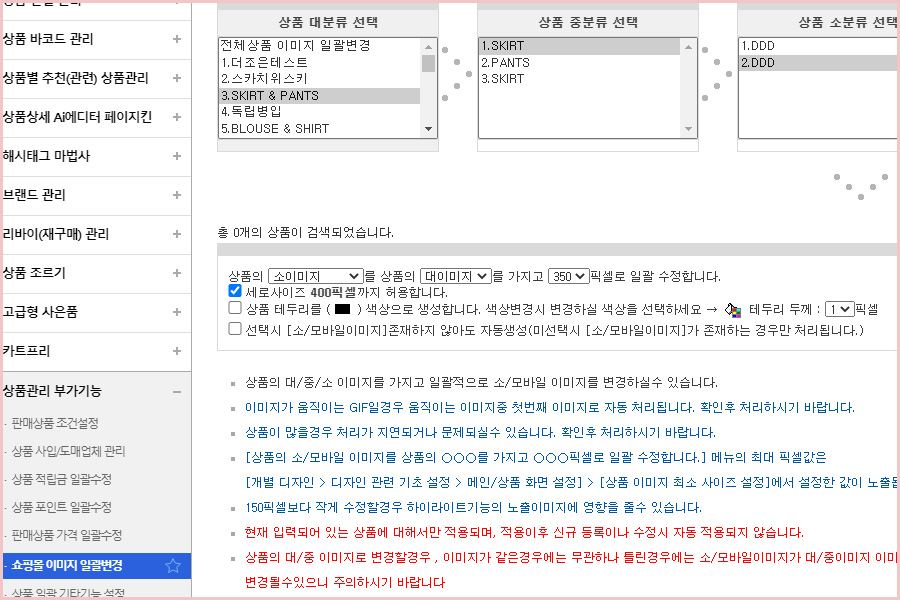The width and height of the screenshot is (900, 600).
Task: Open border color picker paint bucket icon
Action: pyautogui.click(x=733, y=310)
